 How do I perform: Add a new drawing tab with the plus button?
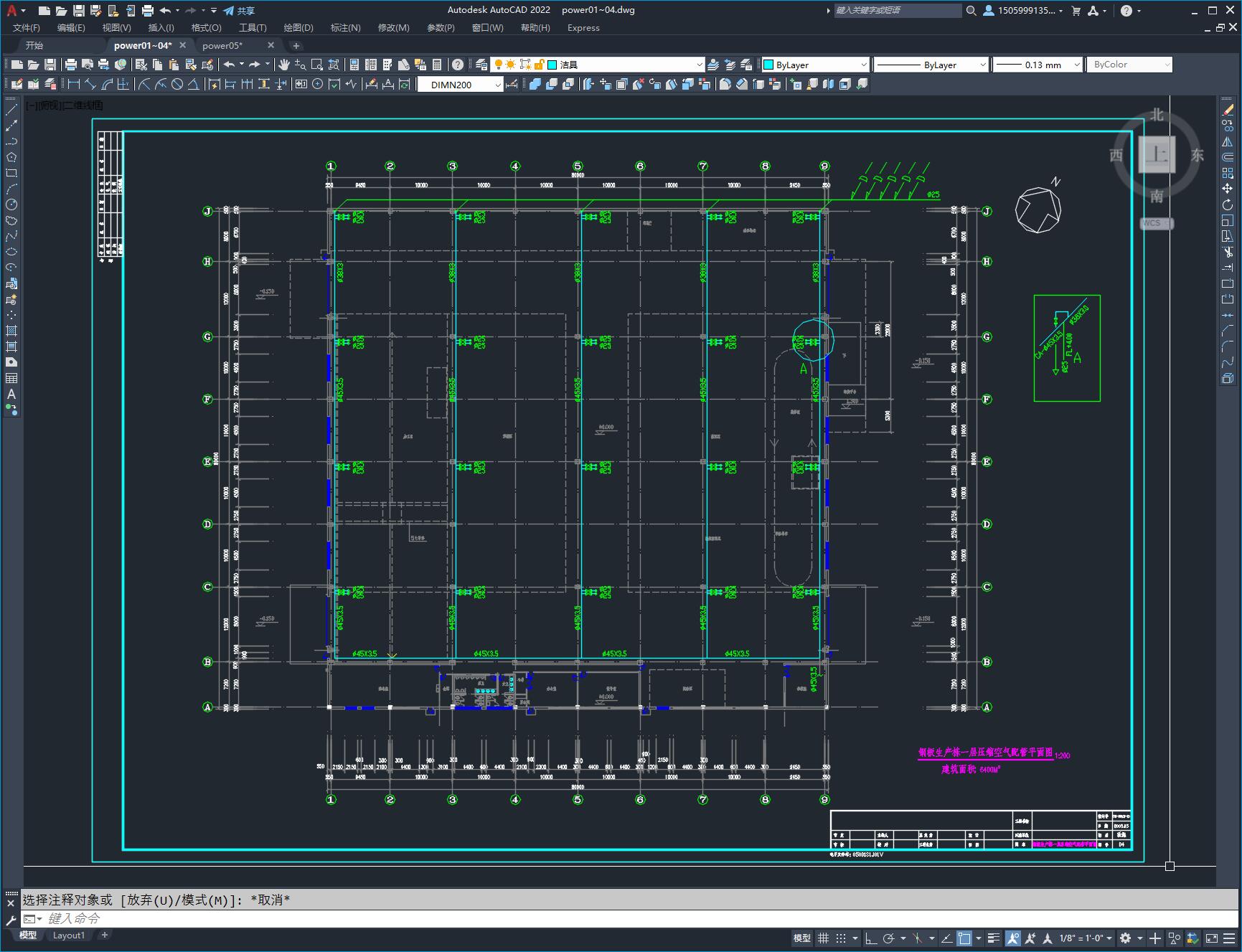point(296,45)
